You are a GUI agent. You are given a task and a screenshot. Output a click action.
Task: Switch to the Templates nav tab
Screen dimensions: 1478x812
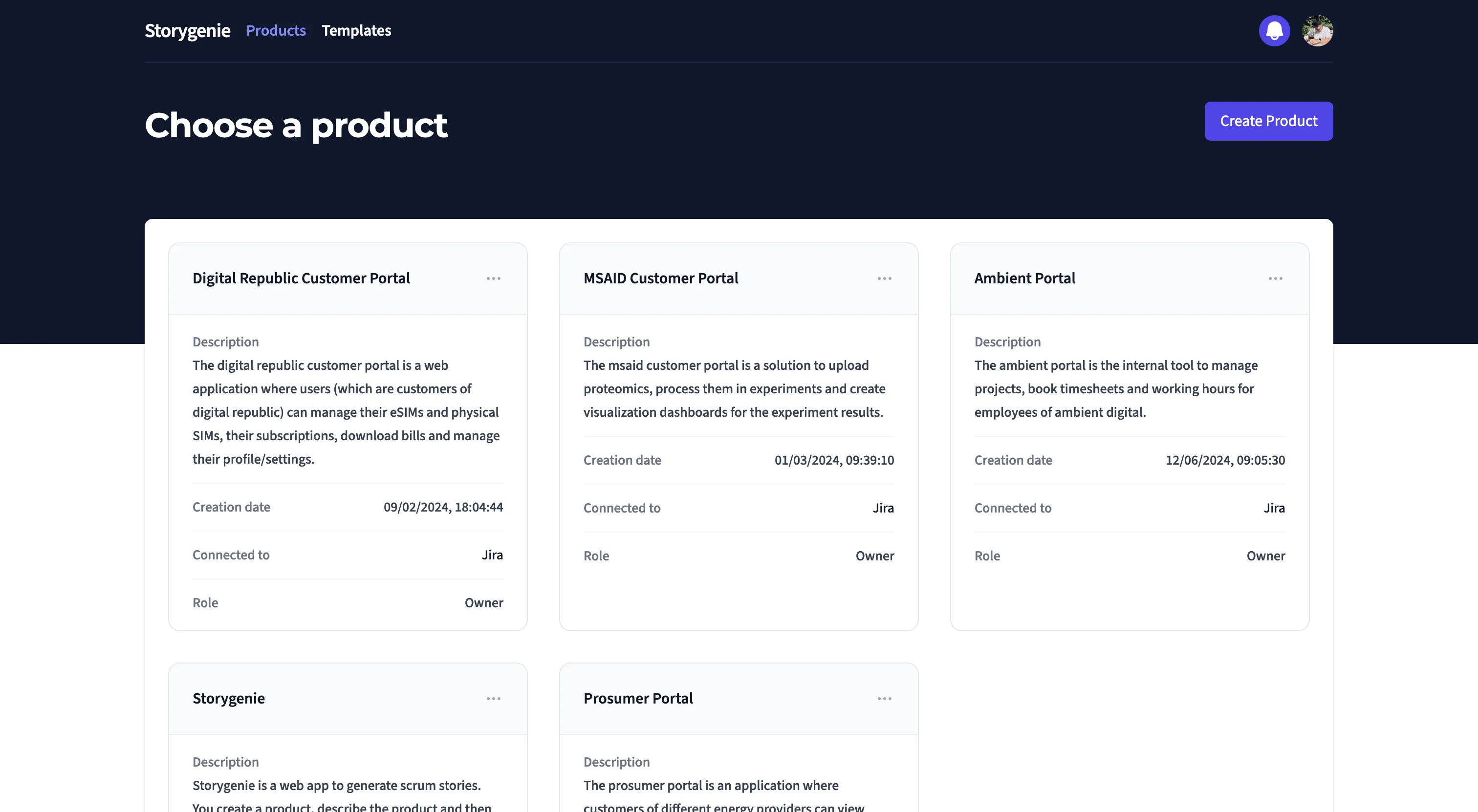[356, 30]
